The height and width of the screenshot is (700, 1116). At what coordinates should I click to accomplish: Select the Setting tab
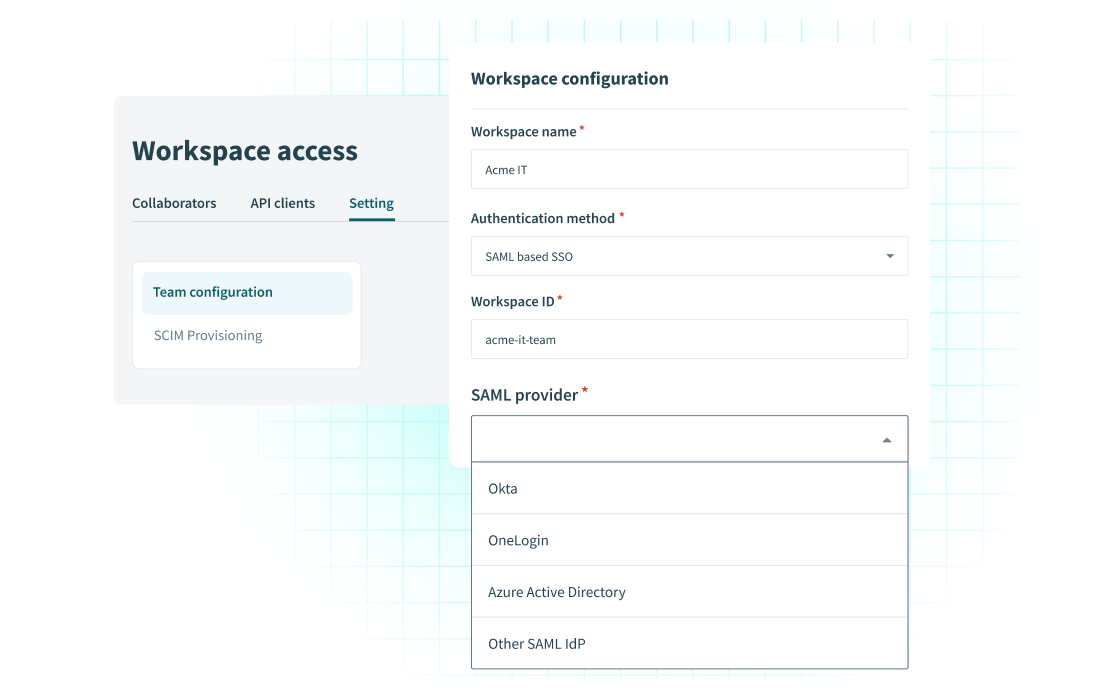[x=371, y=203]
